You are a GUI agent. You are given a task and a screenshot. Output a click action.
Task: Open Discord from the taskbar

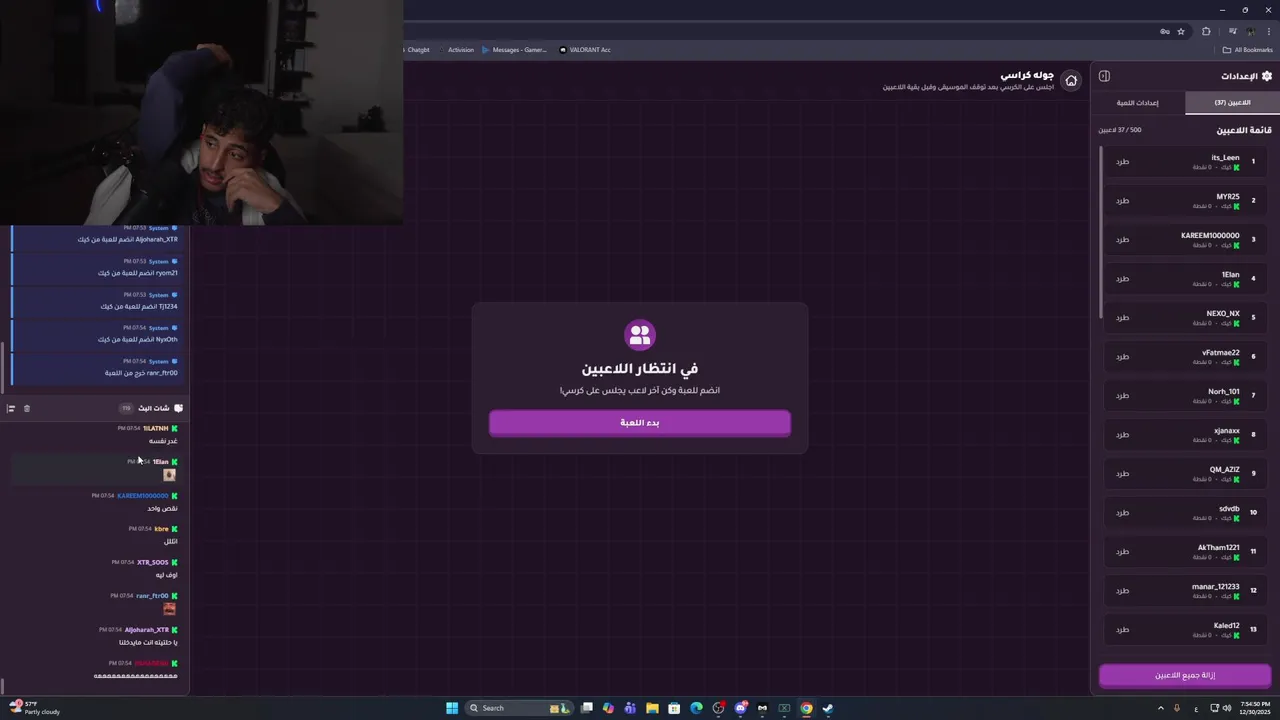[740, 708]
